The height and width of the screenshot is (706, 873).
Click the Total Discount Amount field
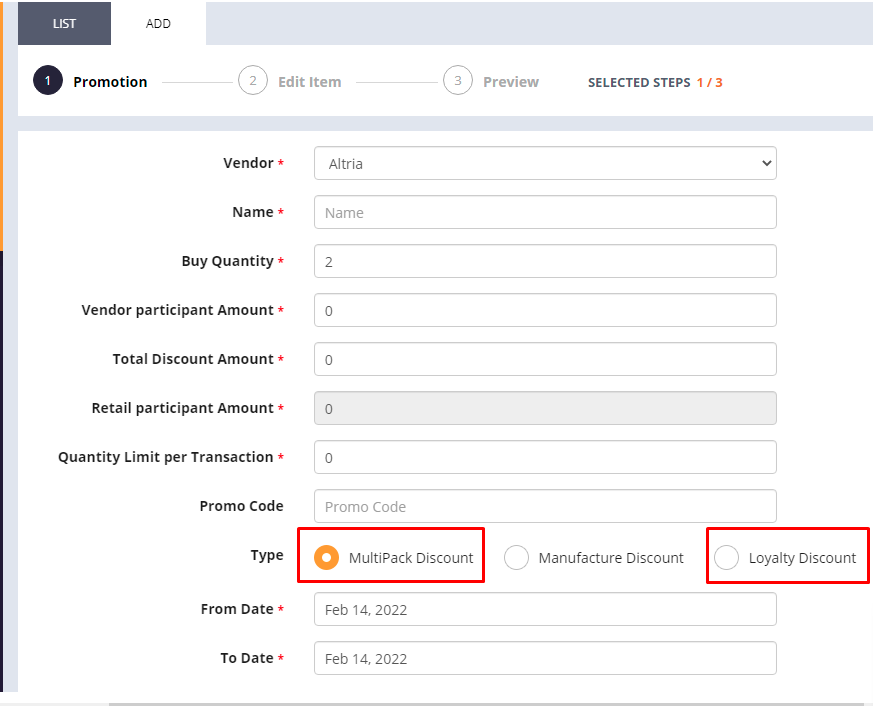[x=545, y=359]
